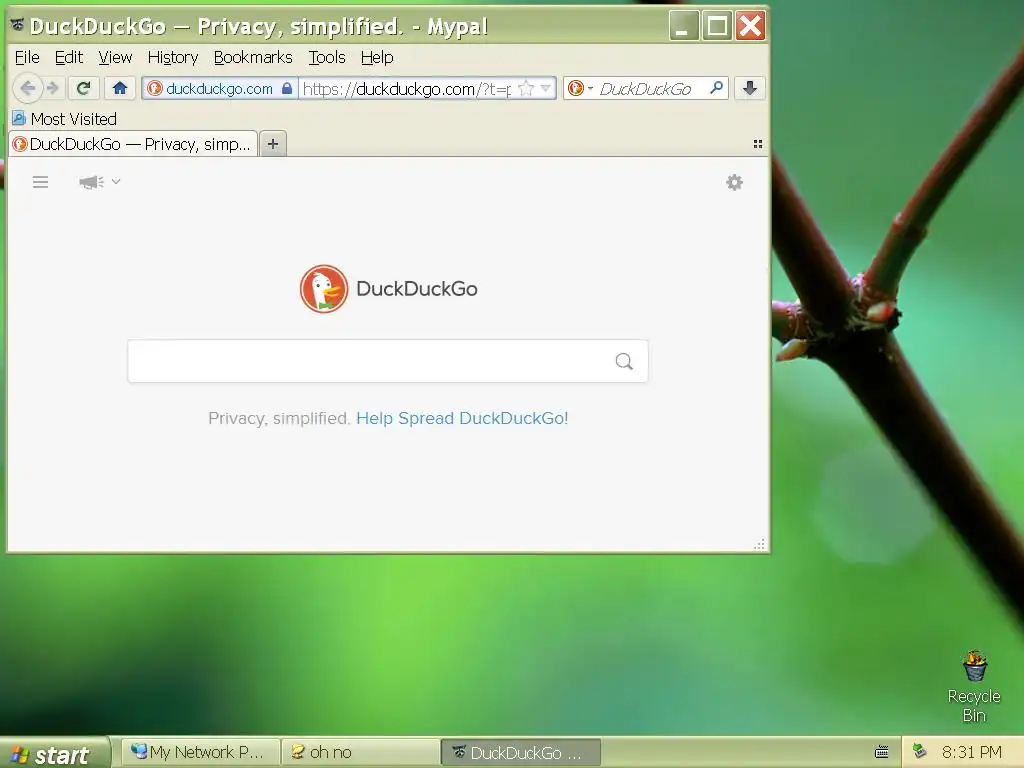The image size is (1024, 768).
Task: Close the Mypal browser window
Action: (x=750, y=26)
